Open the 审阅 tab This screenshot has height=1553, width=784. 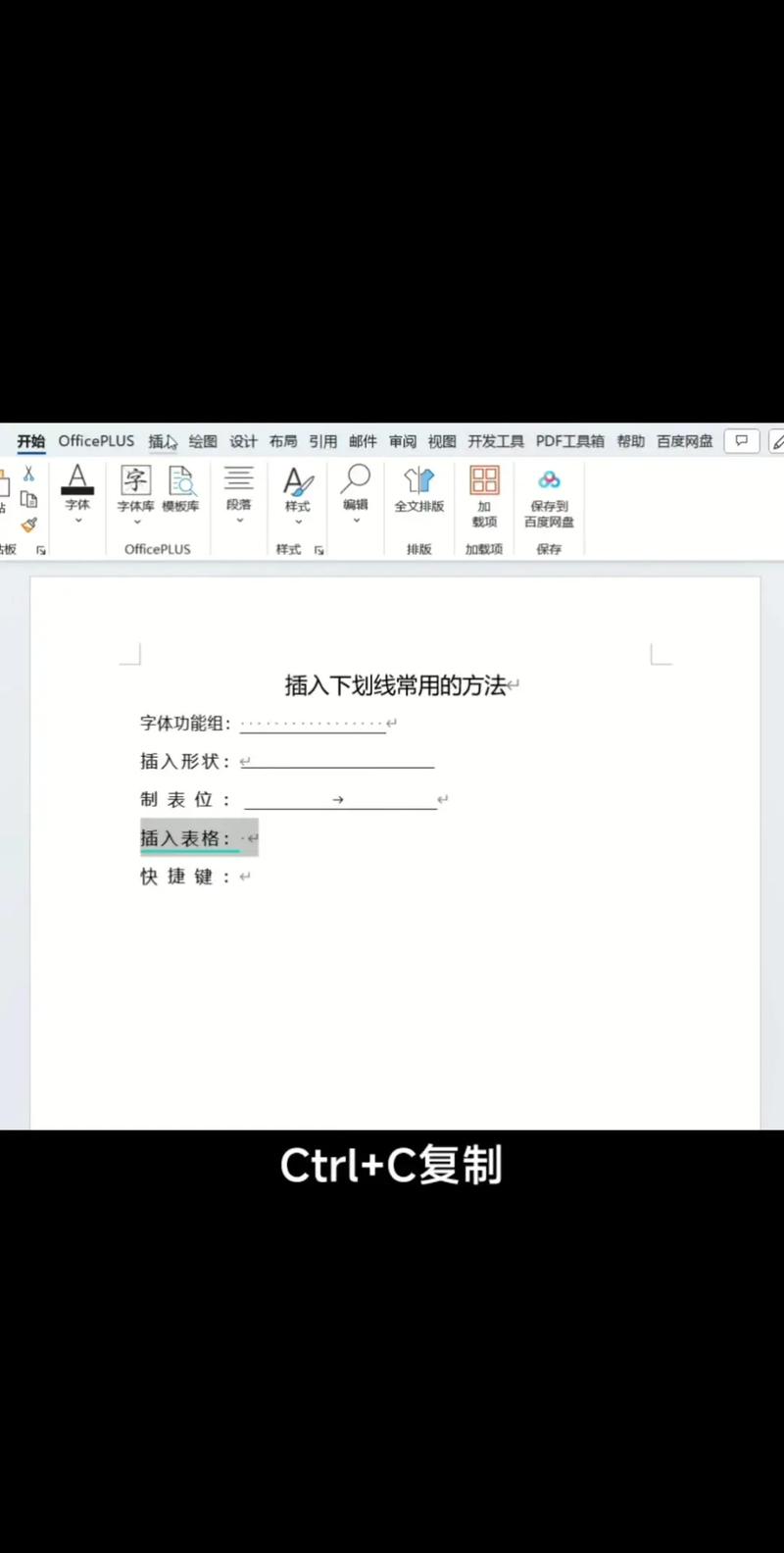402,441
